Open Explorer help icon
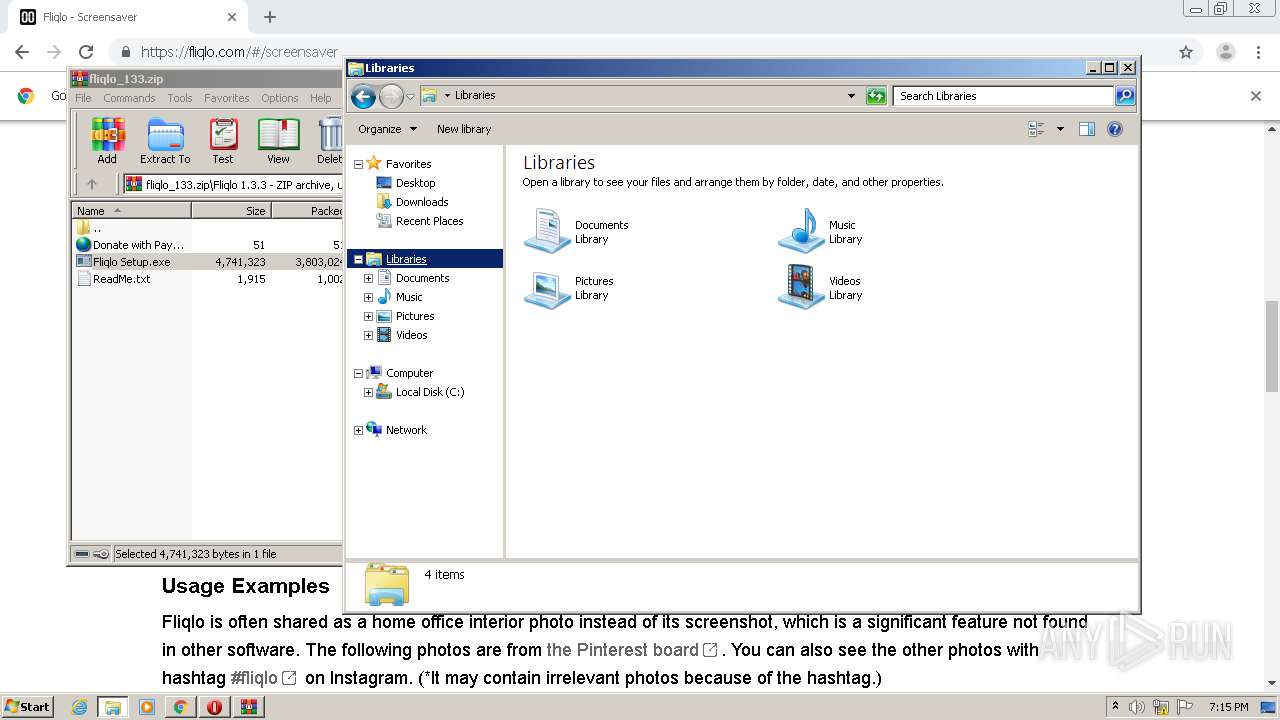Viewport: 1280px width, 720px height. [1115, 129]
